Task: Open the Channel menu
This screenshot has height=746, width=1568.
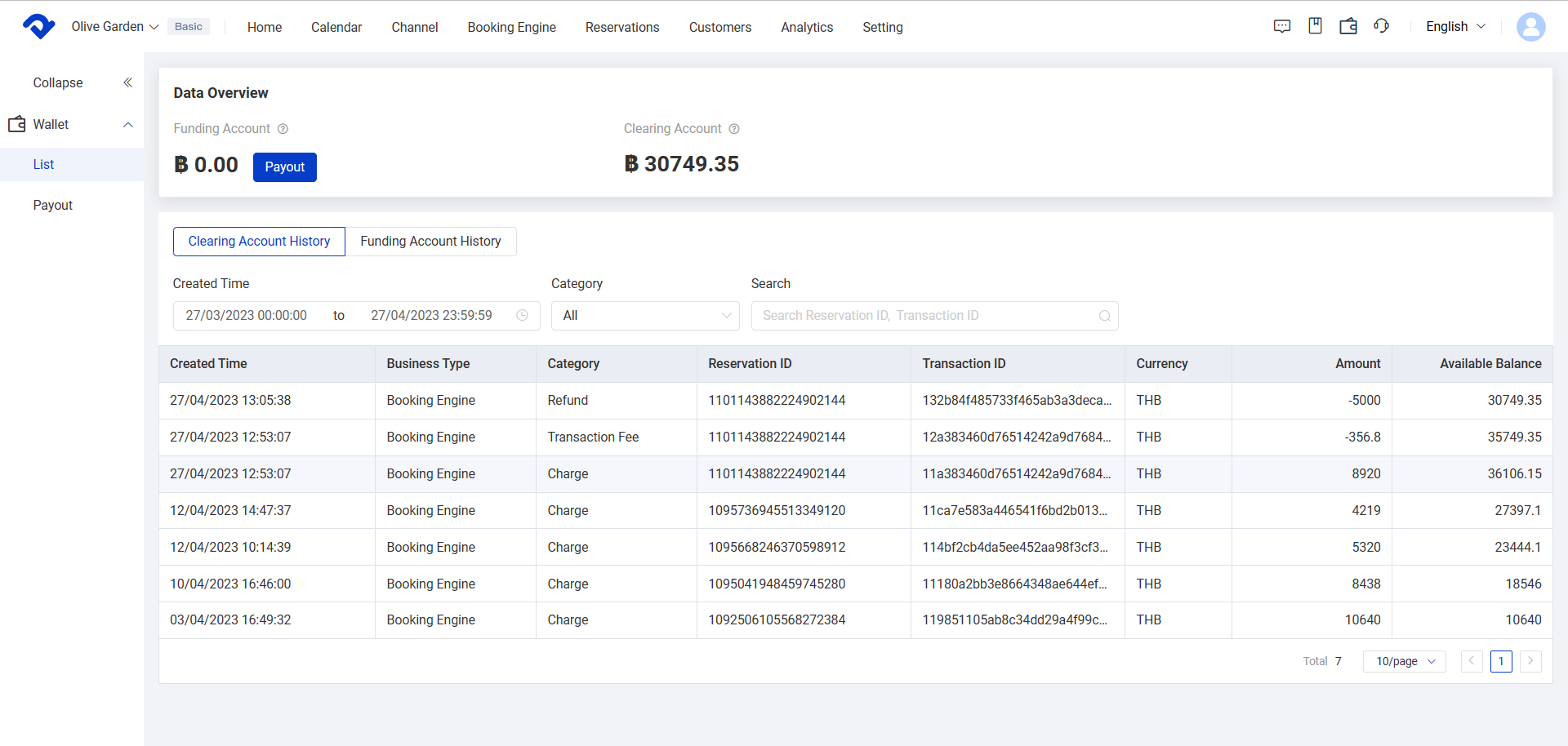Action: coord(415,27)
